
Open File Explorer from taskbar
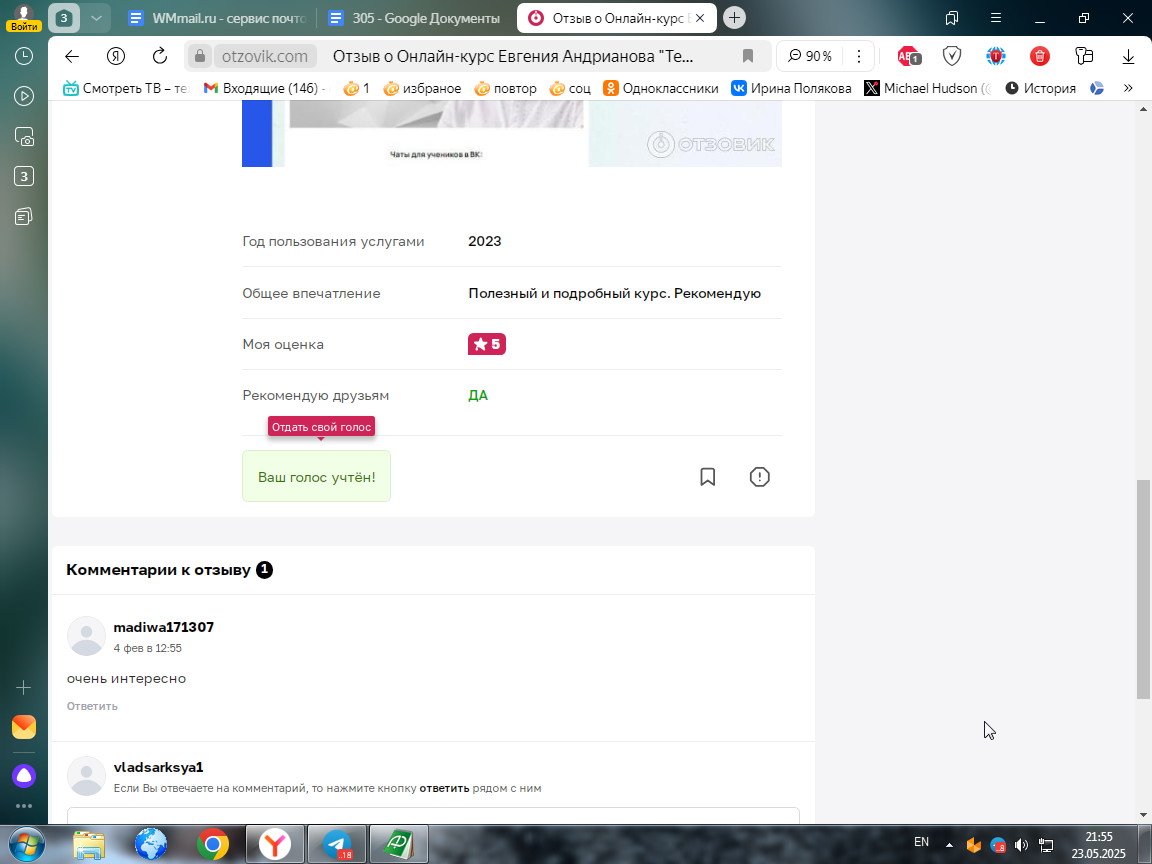pos(89,844)
